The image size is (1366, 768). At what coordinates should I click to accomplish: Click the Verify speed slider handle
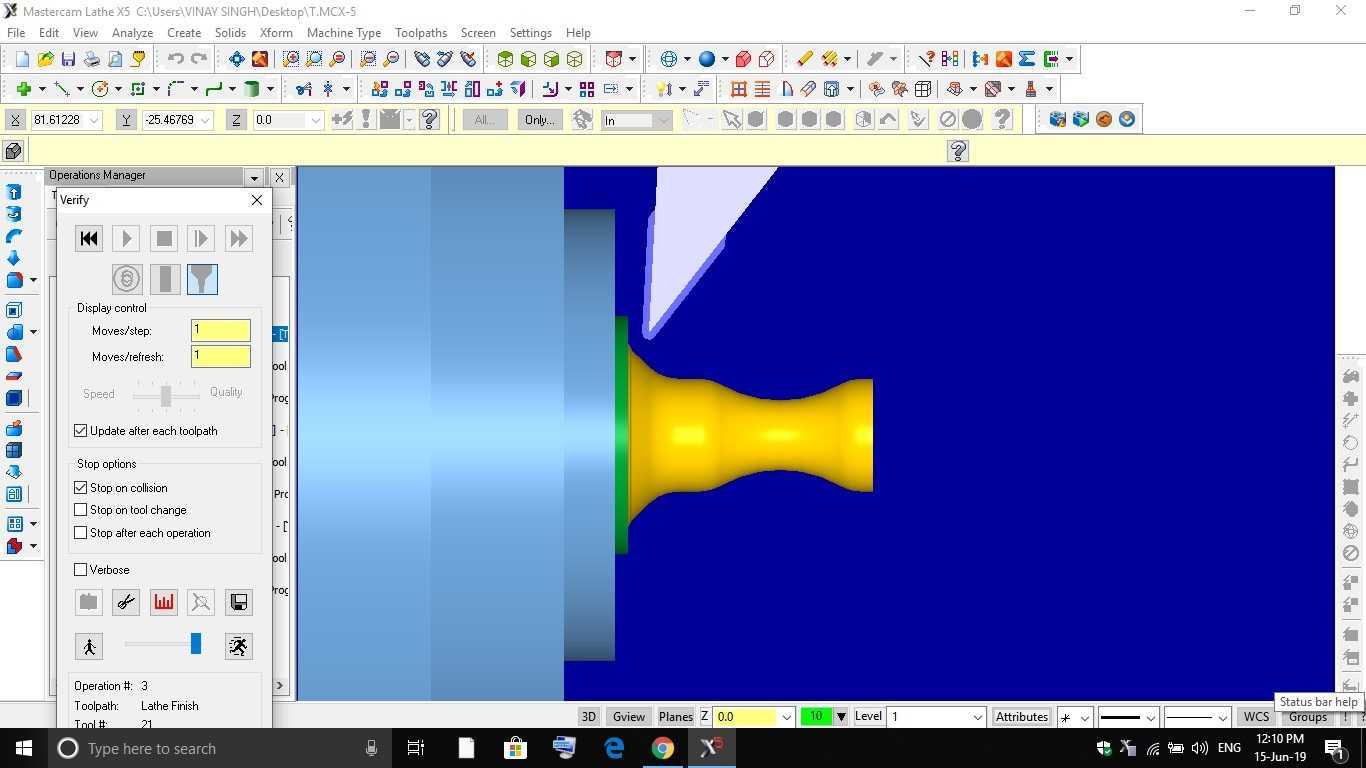[x=196, y=644]
